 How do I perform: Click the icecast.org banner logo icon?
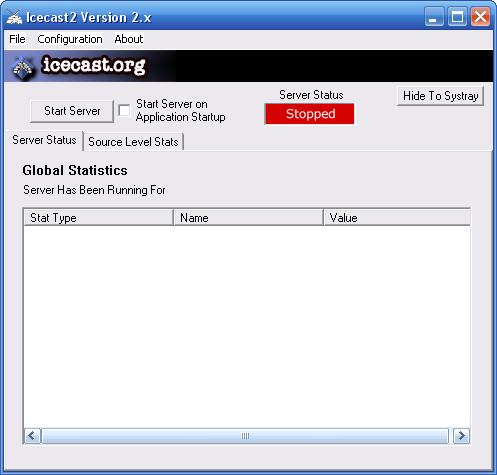point(23,68)
